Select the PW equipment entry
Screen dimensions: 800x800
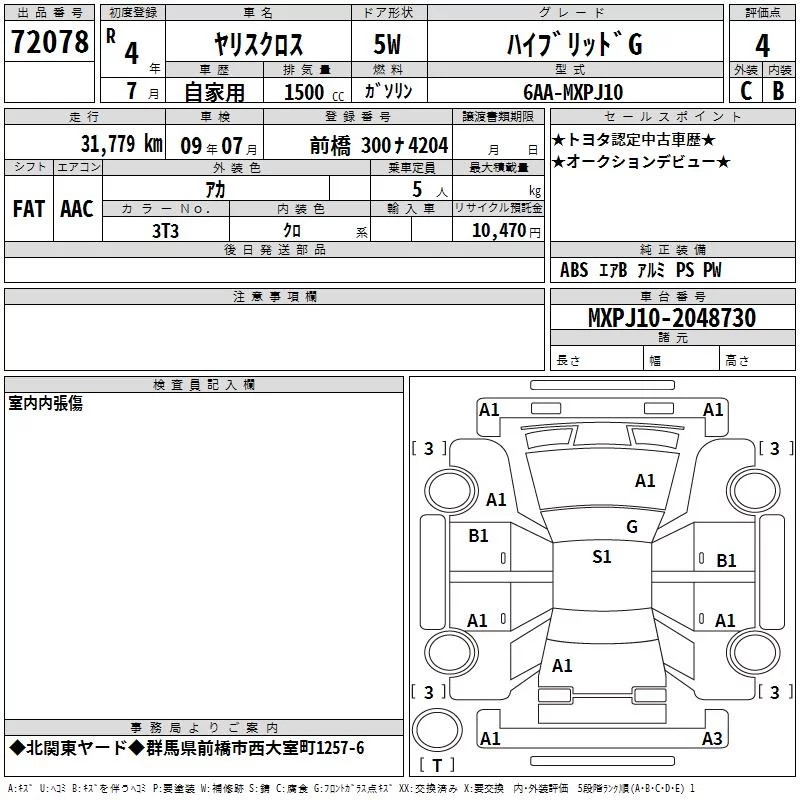[712, 270]
